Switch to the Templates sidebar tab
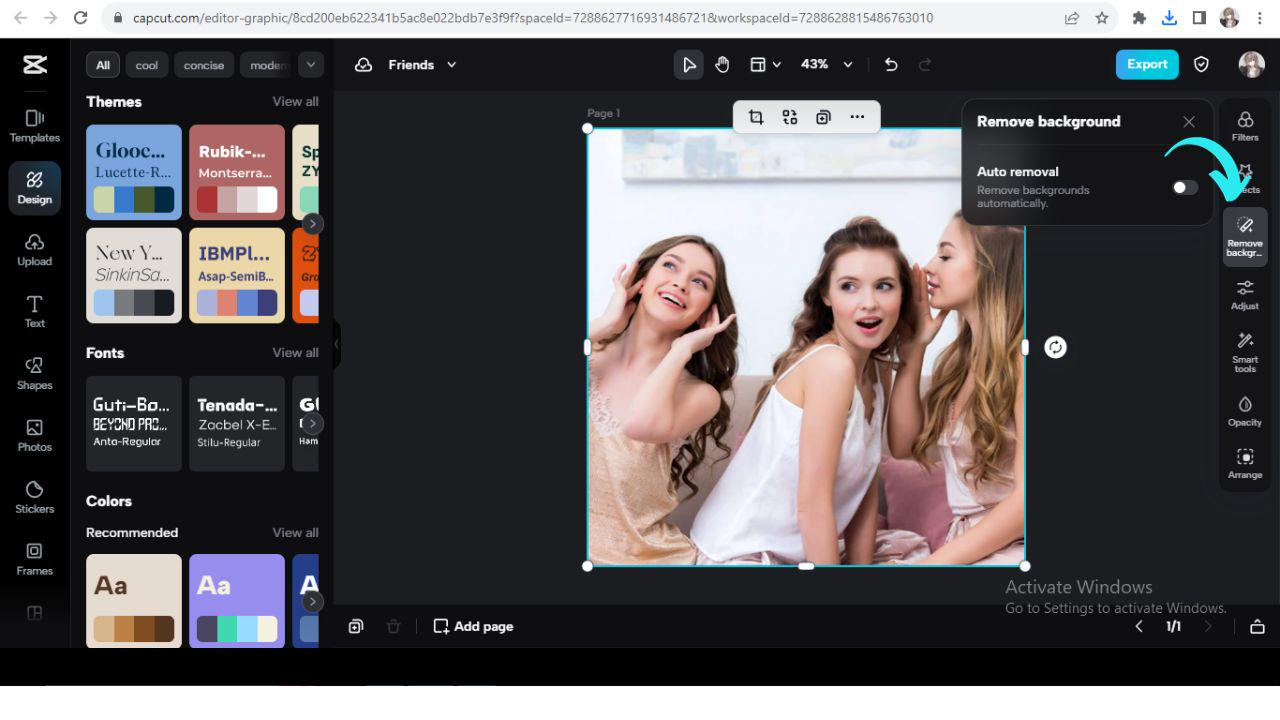This screenshot has height=720, width=1280. [x=34, y=125]
